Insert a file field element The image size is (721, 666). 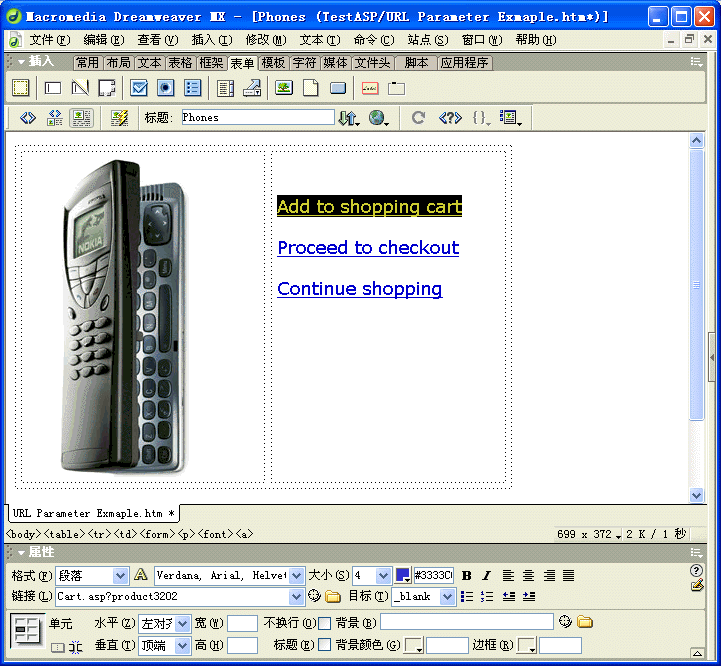(x=311, y=88)
